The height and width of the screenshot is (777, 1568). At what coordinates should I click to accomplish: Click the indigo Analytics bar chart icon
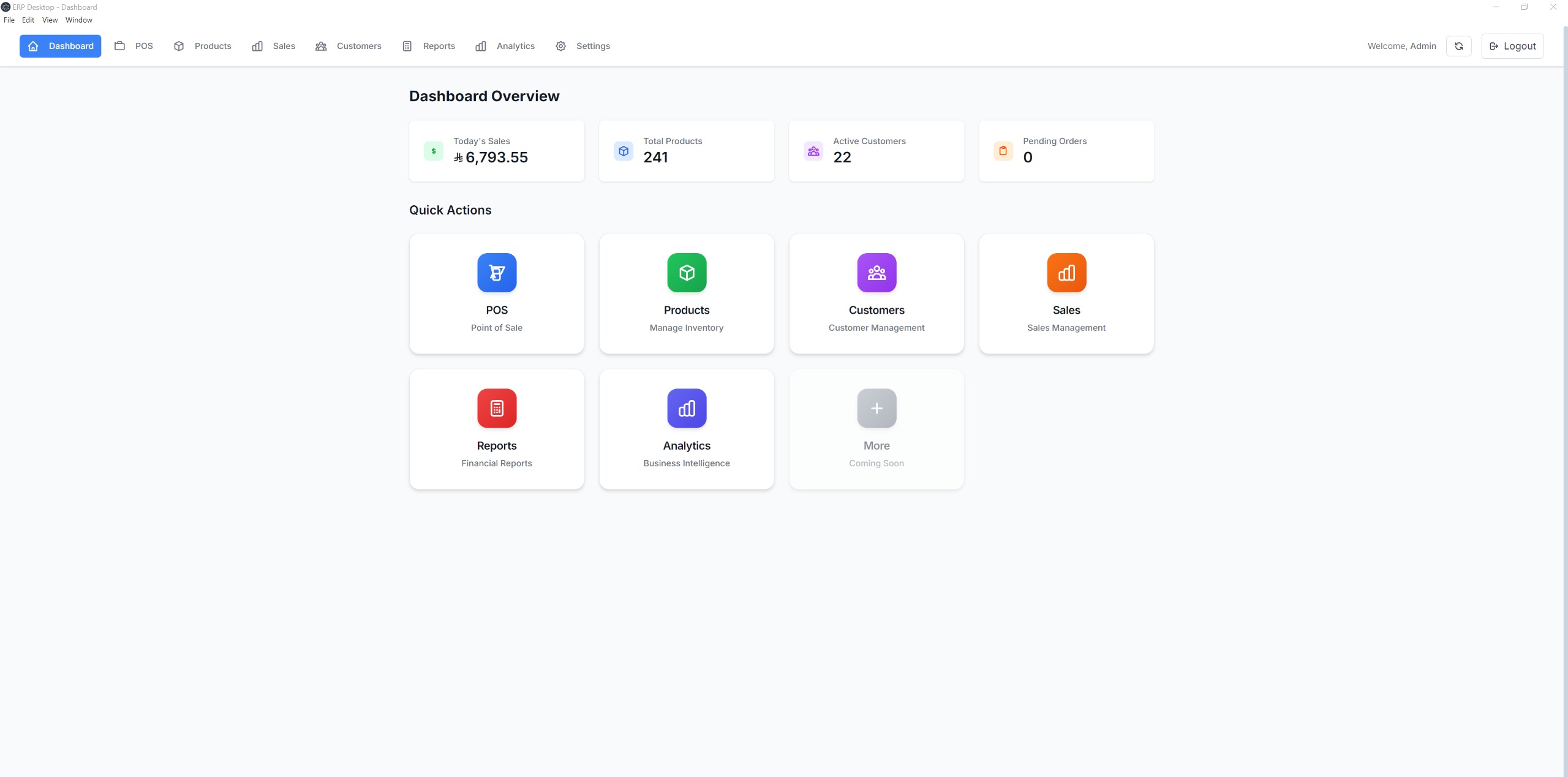(687, 408)
